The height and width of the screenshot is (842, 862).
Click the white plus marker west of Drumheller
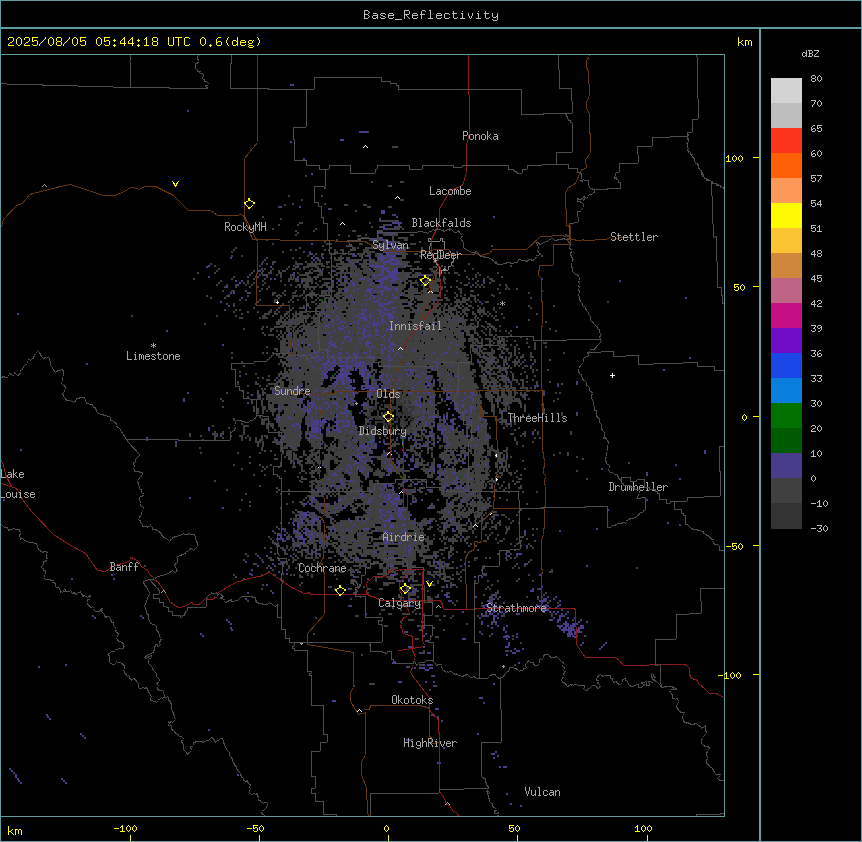612,375
